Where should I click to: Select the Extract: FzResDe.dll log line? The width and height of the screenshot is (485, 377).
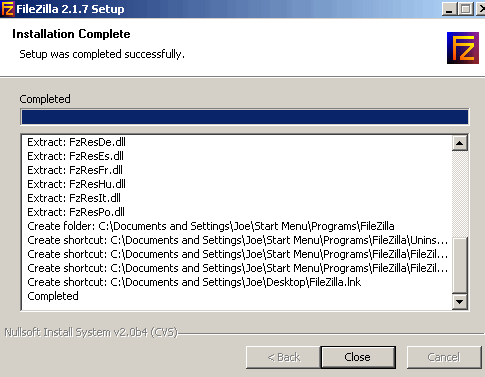pos(76,142)
